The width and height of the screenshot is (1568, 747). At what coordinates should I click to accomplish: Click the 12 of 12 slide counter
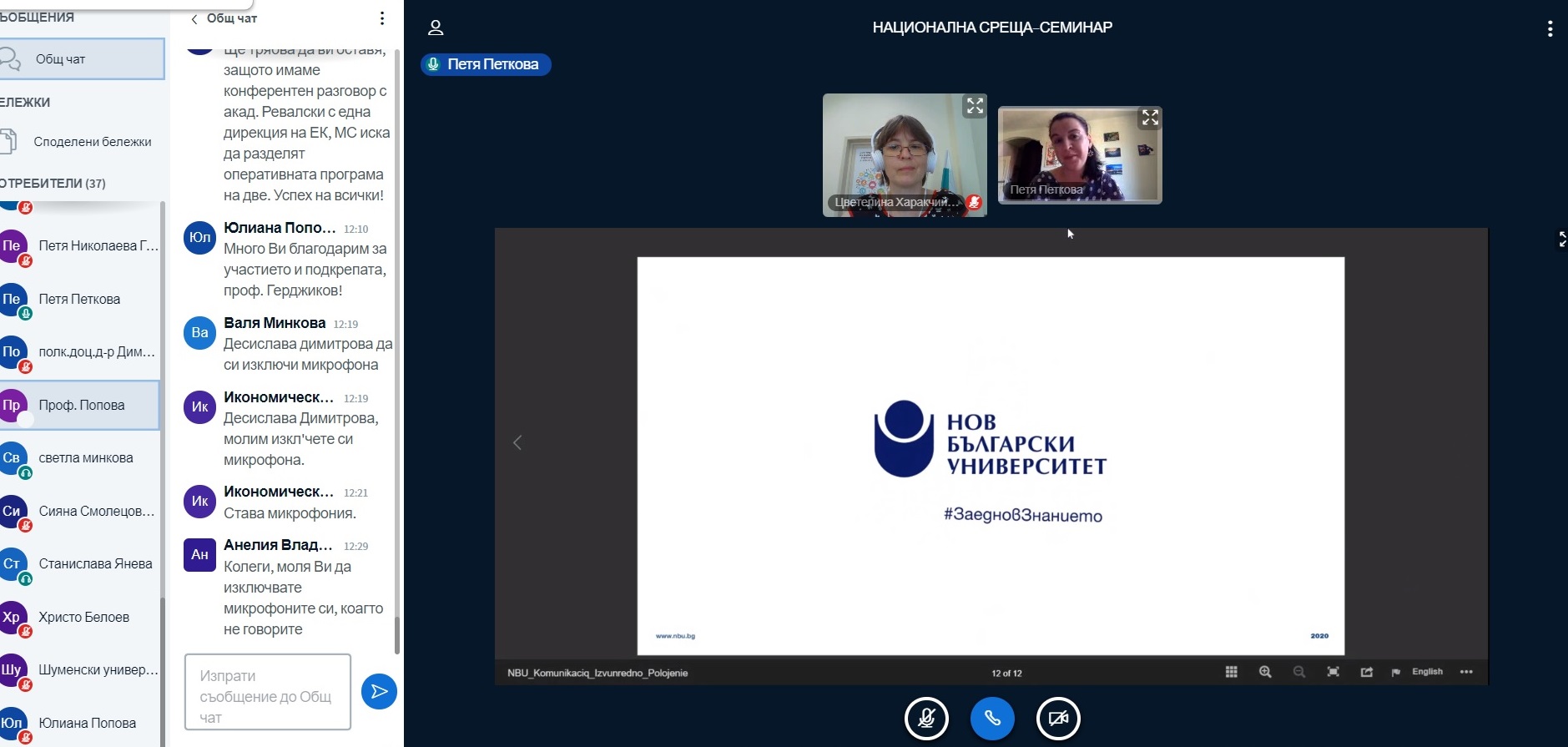[x=1006, y=673]
